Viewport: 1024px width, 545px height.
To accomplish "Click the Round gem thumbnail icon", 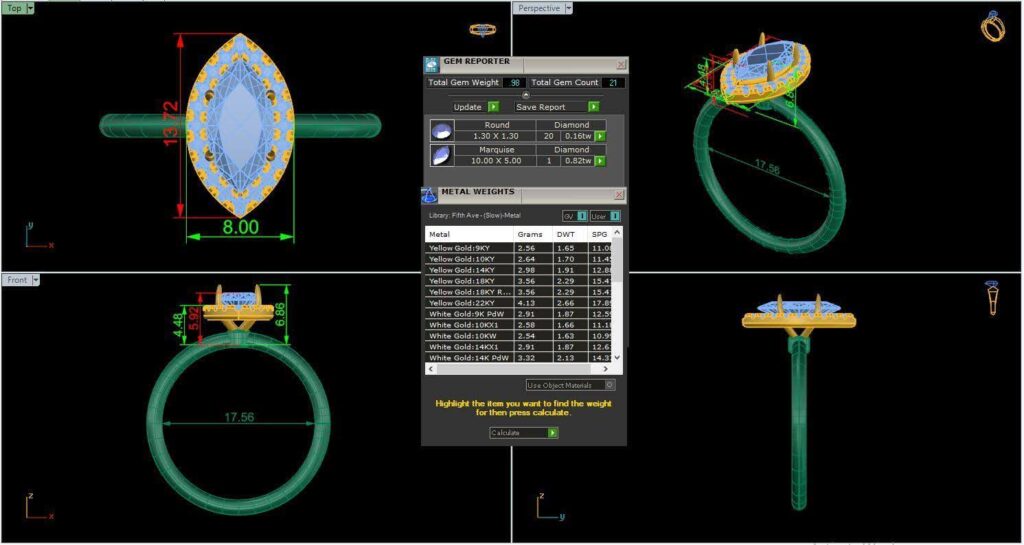I will [x=440, y=131].
